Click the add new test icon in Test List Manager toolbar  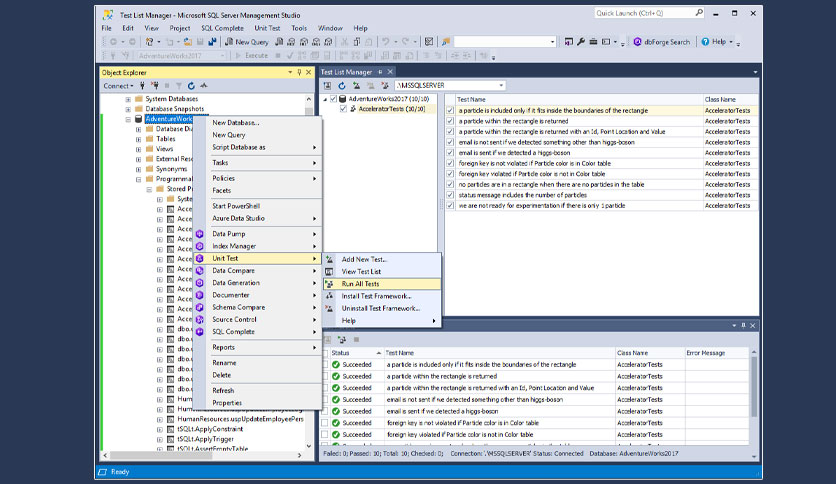click(x=356, y=85)
